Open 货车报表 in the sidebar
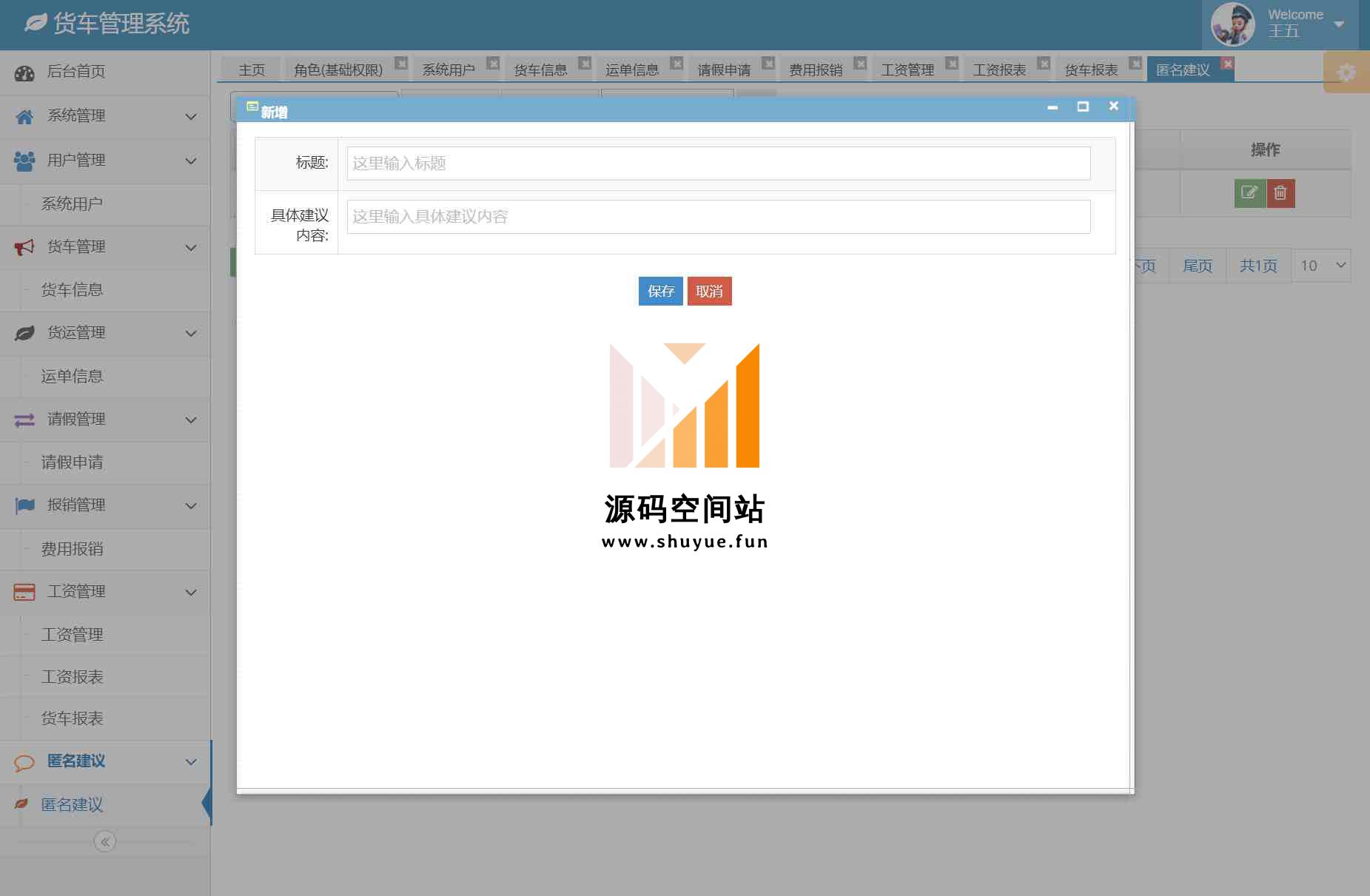The image size is (1370, 896). (x=72, y=718)
